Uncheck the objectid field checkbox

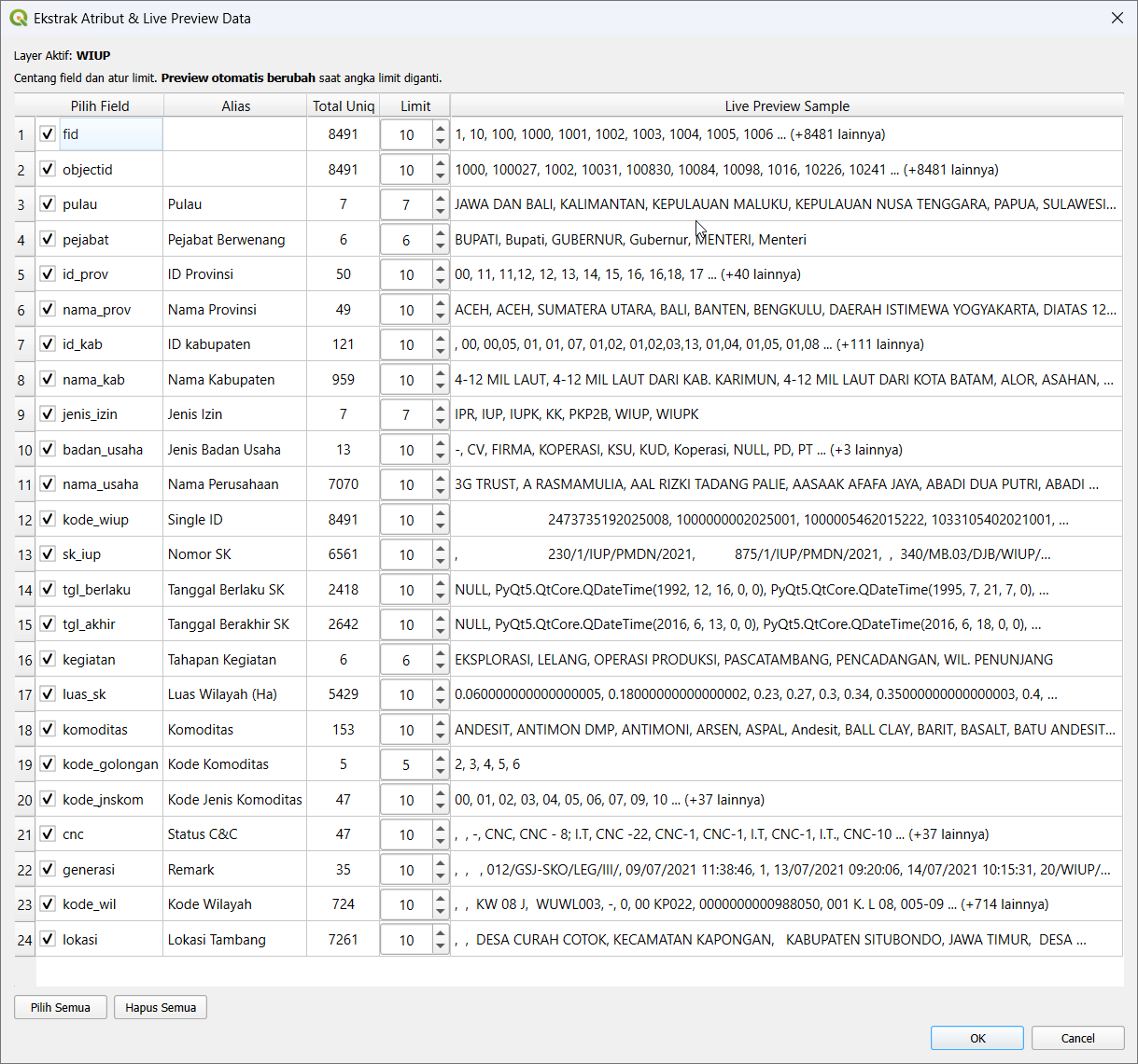48,170
